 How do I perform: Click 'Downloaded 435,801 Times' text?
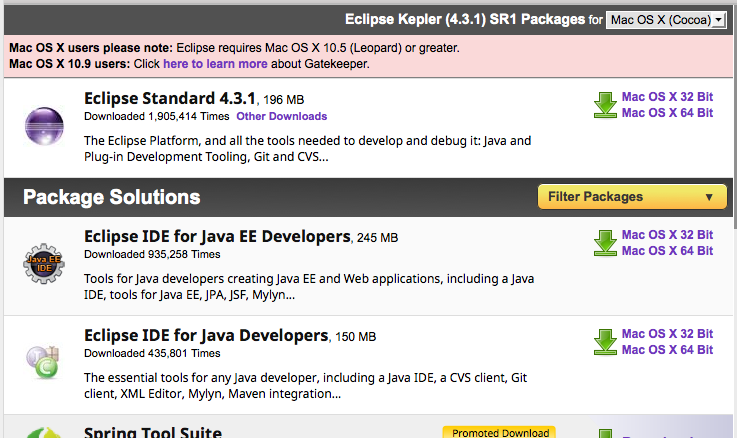point(152,353)
